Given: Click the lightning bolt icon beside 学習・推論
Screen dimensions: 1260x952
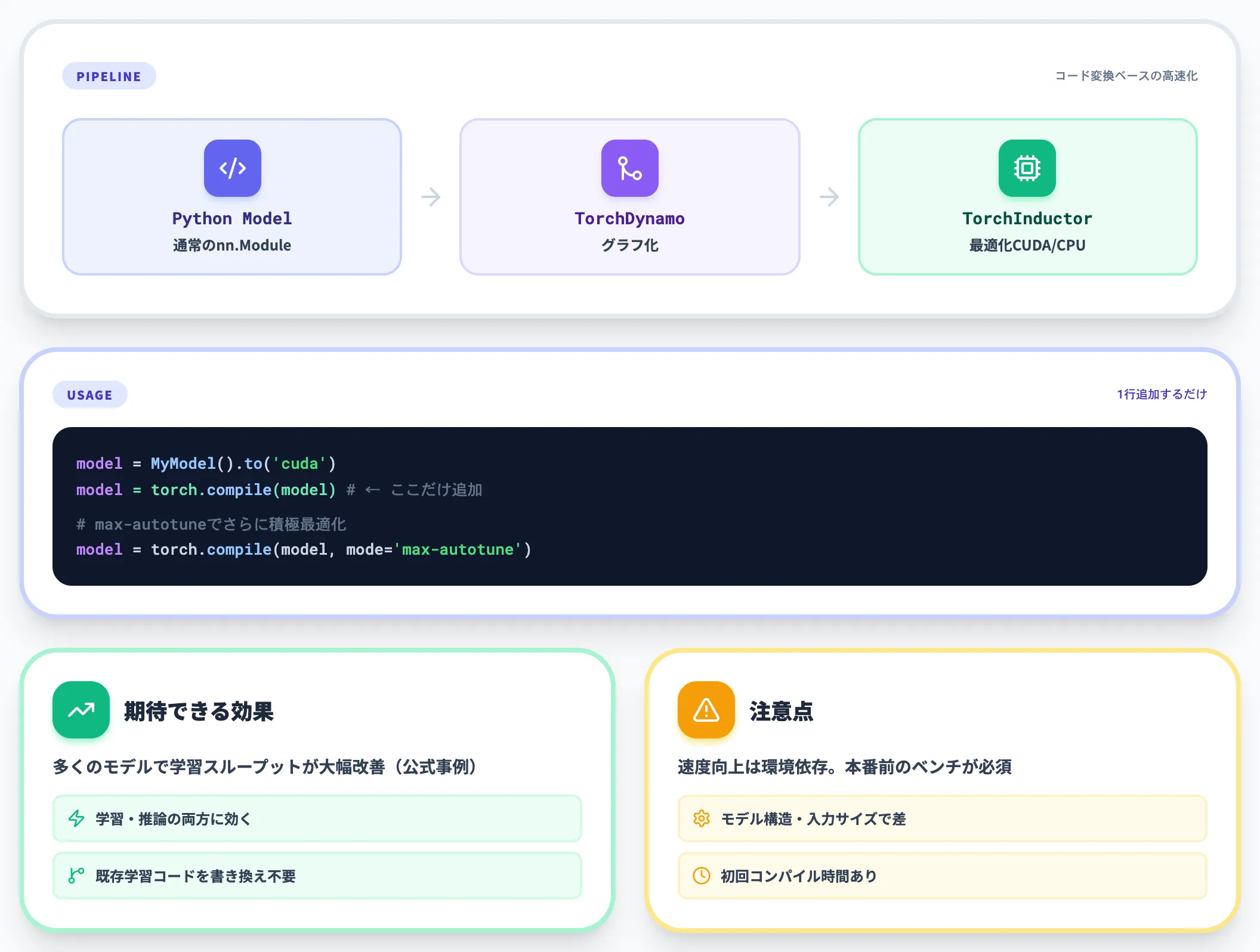Looking at the screenshot, I should 76,818.
